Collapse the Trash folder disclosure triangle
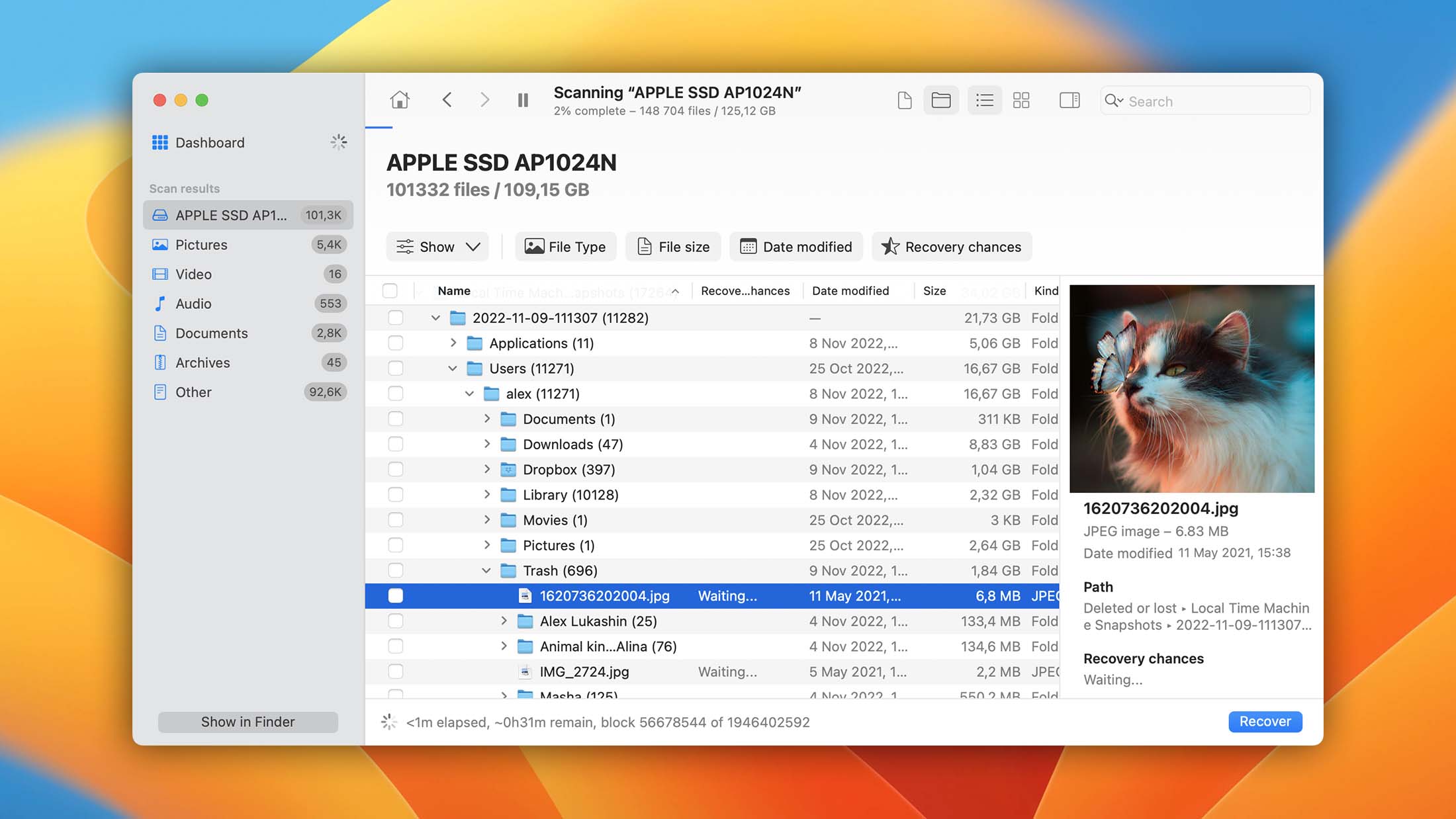This screenshot has height=819, width=1456. [488, 570]
